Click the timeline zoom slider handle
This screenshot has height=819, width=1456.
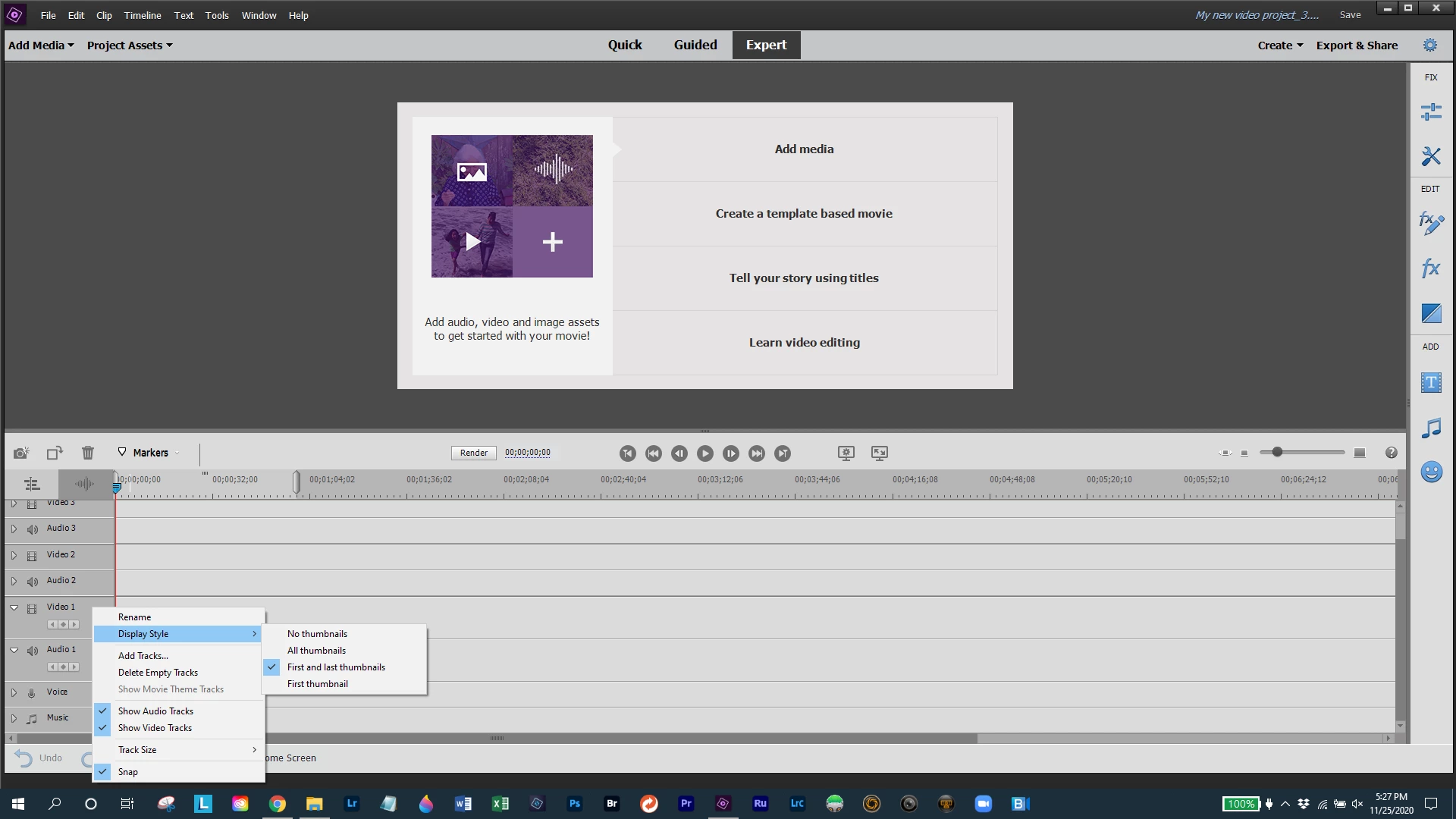1277,452
